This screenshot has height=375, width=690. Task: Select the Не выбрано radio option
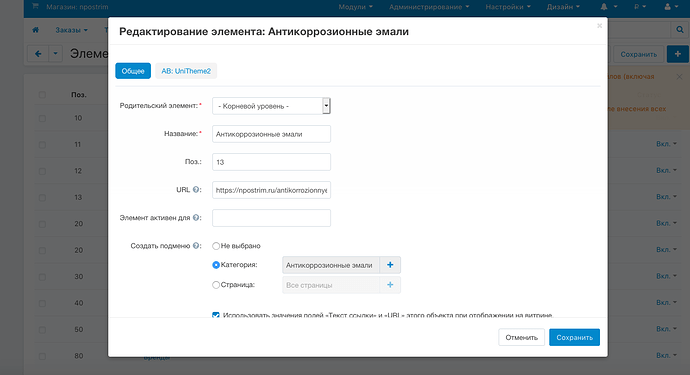tap(216, 246)
